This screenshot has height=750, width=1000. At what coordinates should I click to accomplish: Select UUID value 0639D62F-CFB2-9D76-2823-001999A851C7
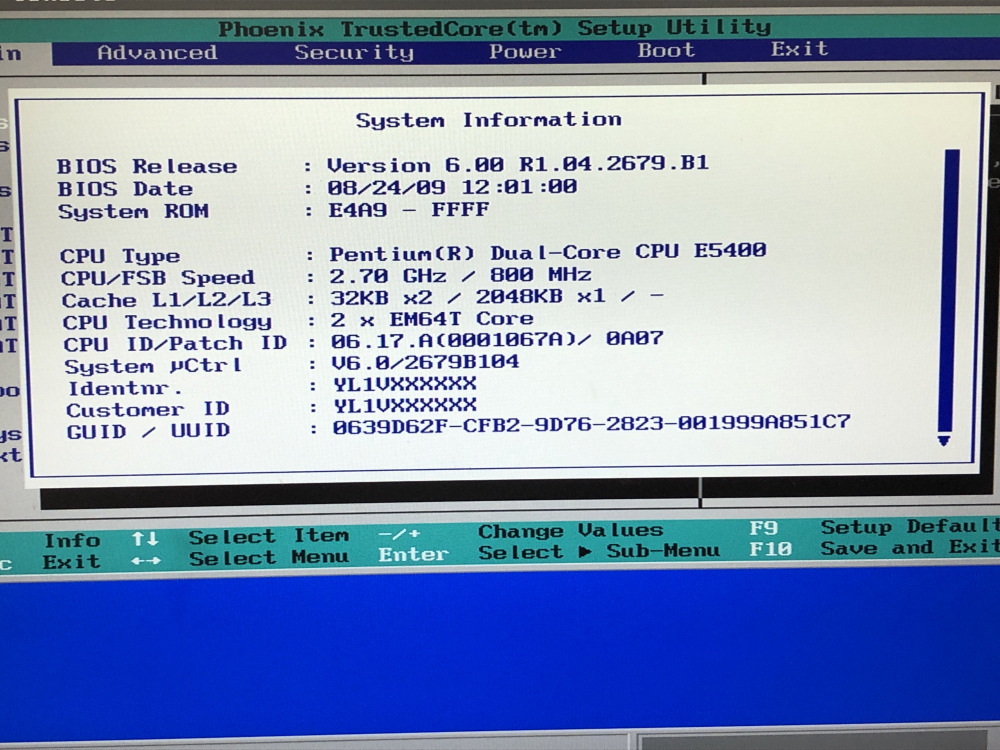click(x=591, y=424)
